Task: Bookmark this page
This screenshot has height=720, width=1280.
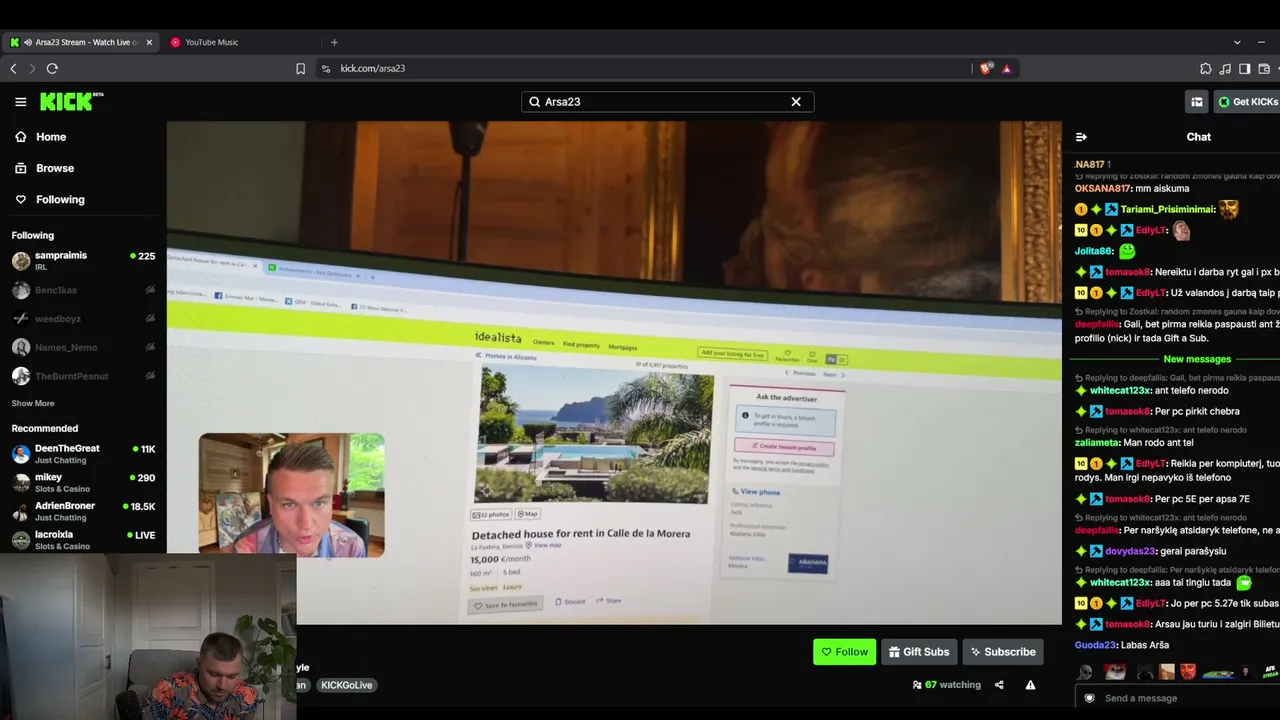Action: tap(300, 69)
